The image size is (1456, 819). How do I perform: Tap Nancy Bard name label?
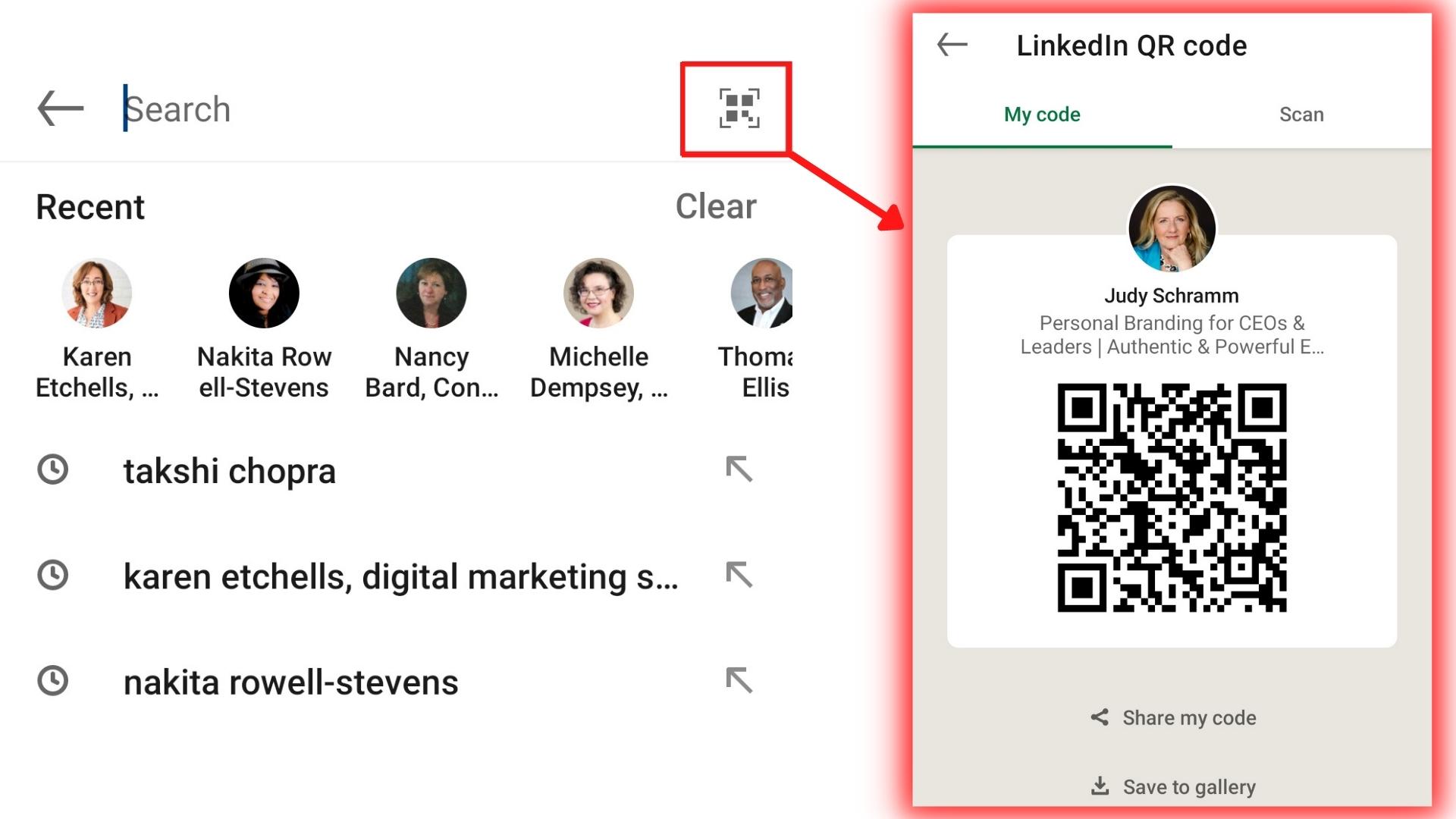(x=431, y=372)
